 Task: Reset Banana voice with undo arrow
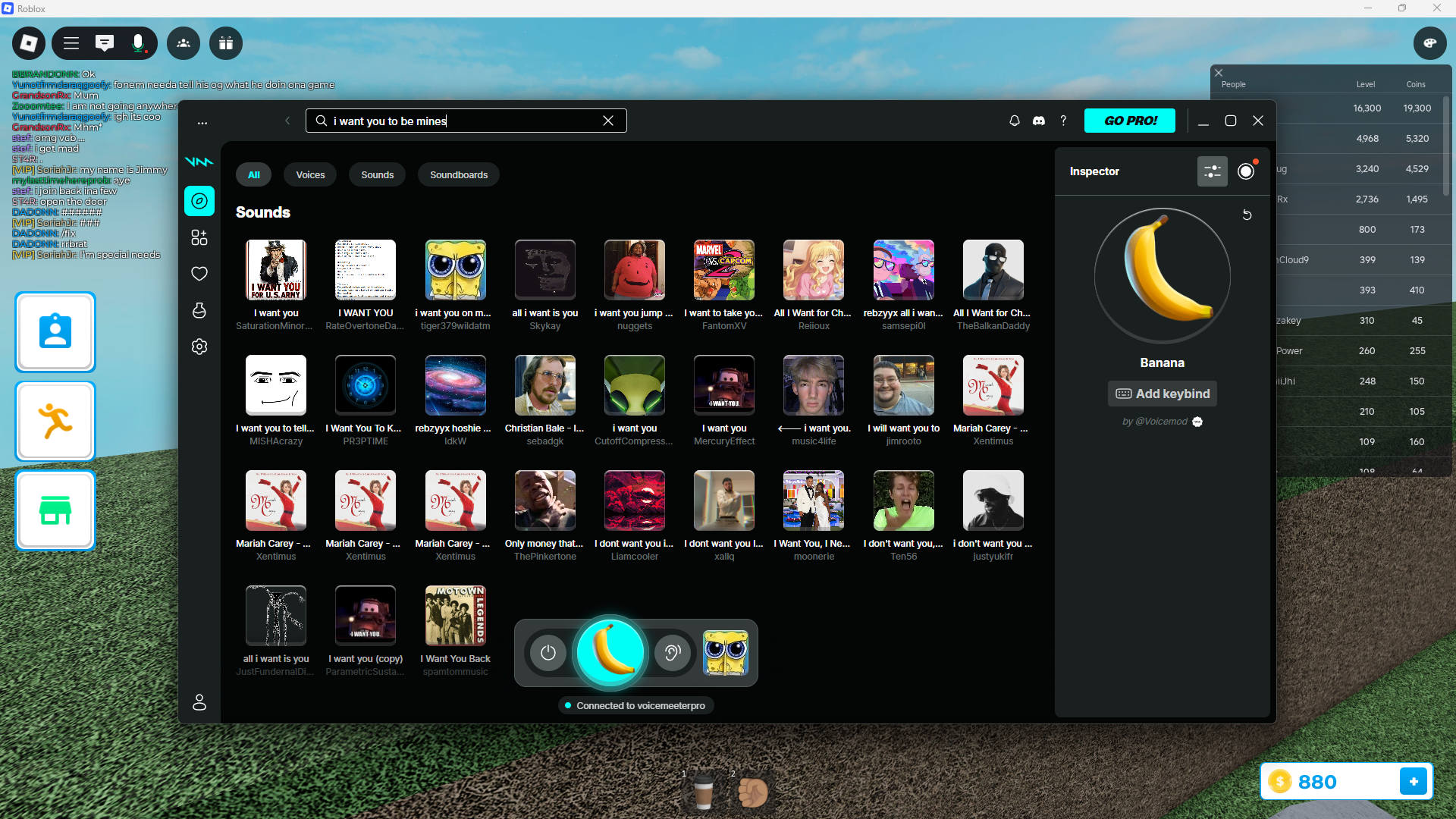1247,215
